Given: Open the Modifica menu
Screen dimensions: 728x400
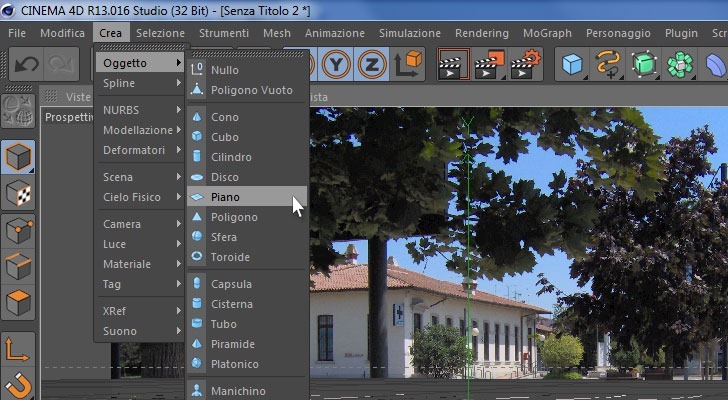Looking at the screenshot, I should [62, 33].
